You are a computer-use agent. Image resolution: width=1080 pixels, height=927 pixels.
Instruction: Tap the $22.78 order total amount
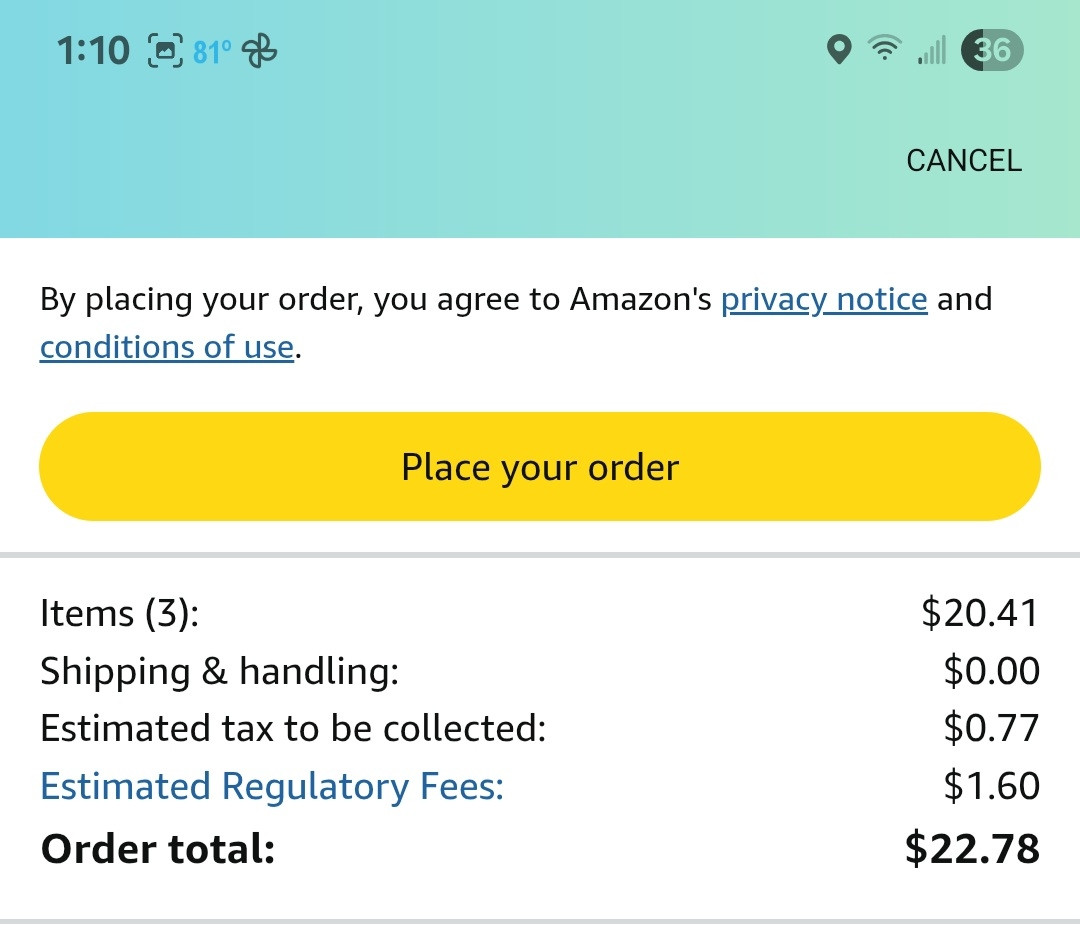pyautogui.click(x=972, y=848)
